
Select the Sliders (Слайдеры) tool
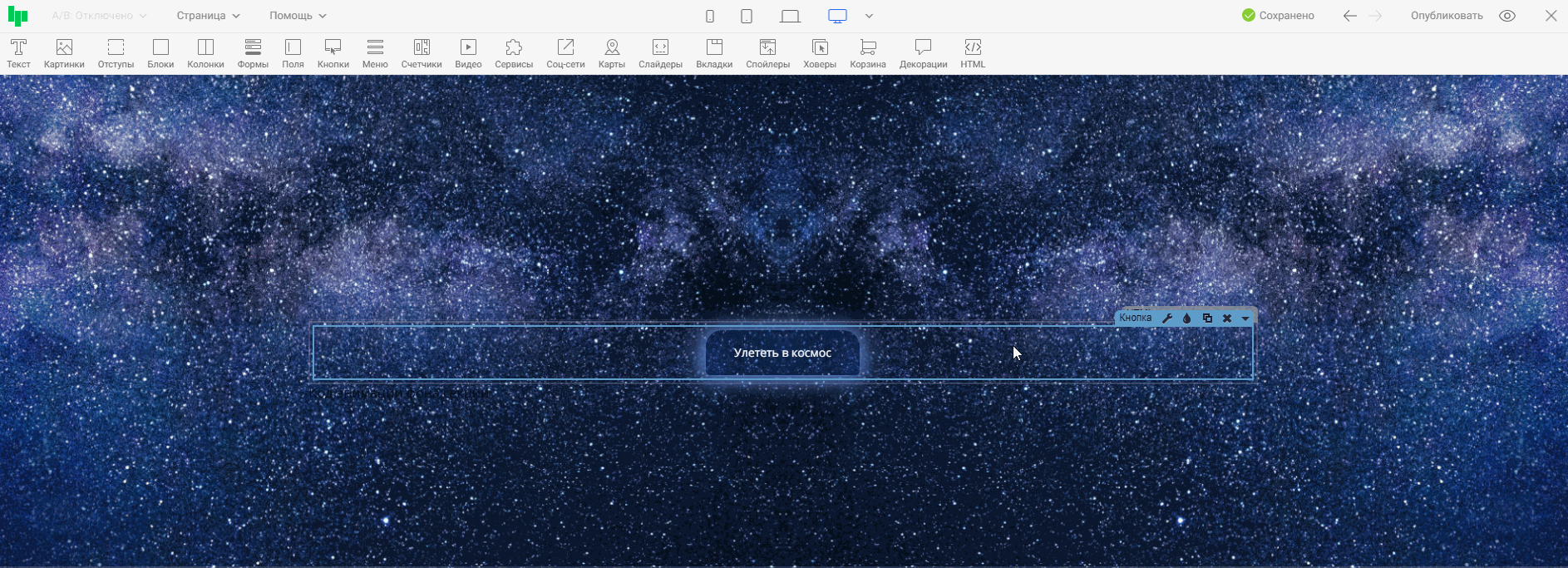[660, 53]
